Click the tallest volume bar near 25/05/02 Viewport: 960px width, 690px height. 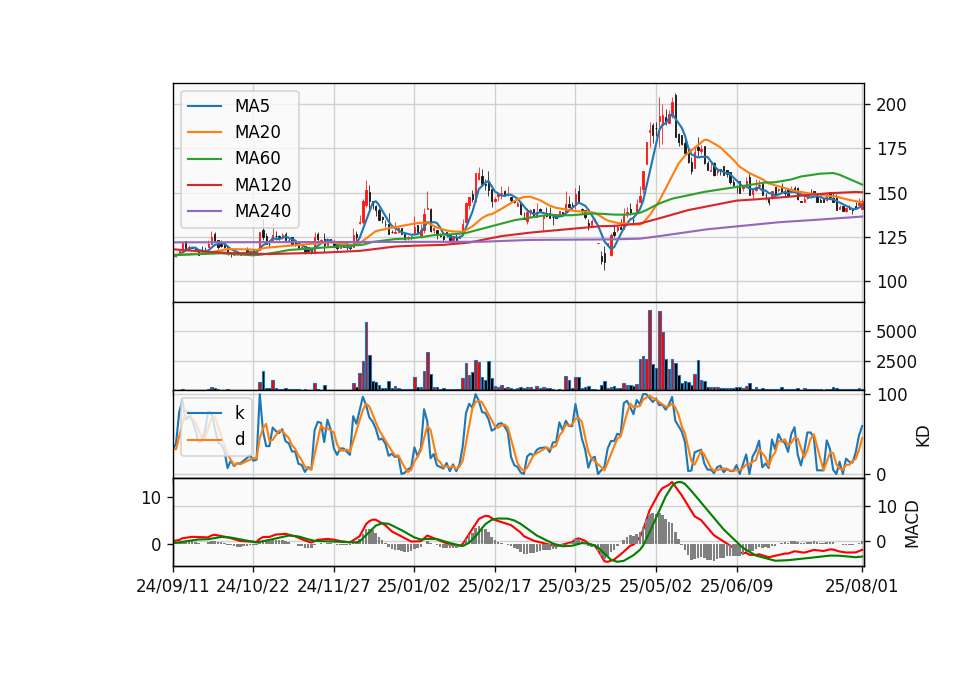(x=650, y=350)
